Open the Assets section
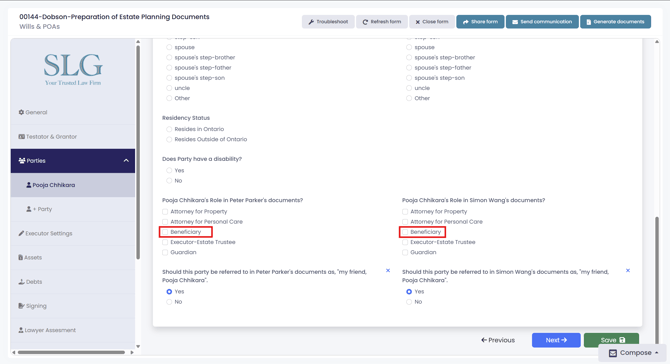Screen dimensions: 670x364 click(x=73, y=258)
